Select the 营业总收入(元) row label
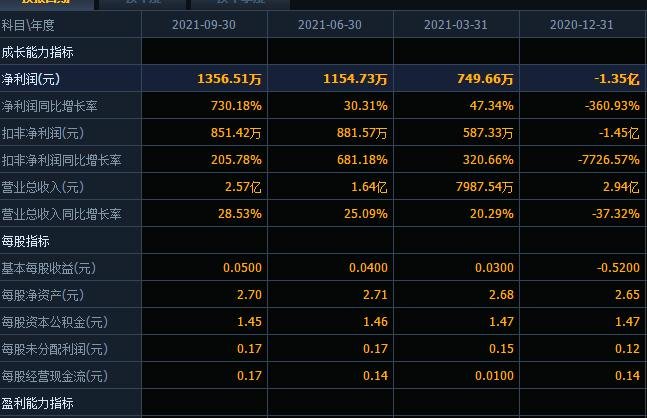This screenshot has height=418, width=647. click(43, 187)
